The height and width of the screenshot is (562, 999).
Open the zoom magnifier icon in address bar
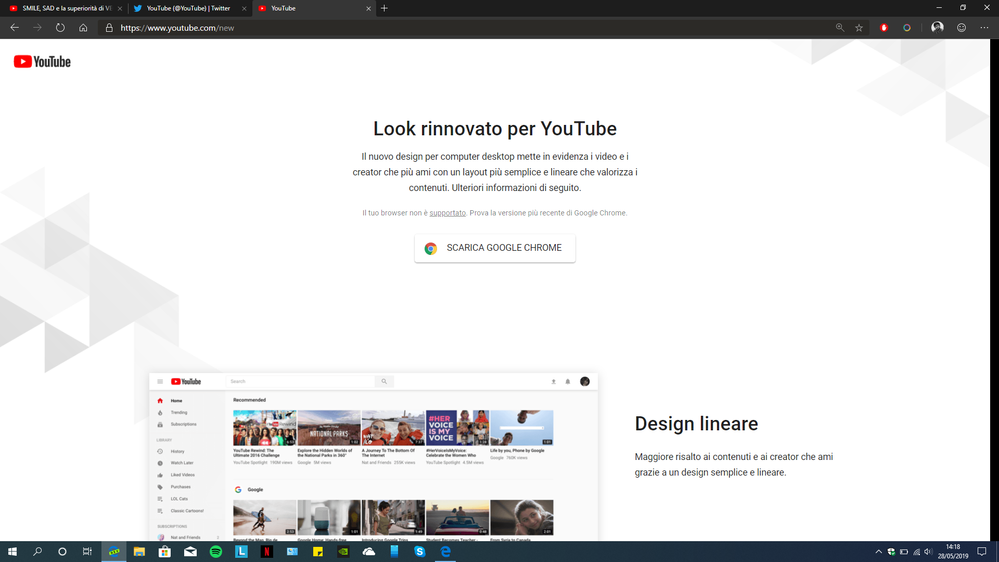(840, 27)
